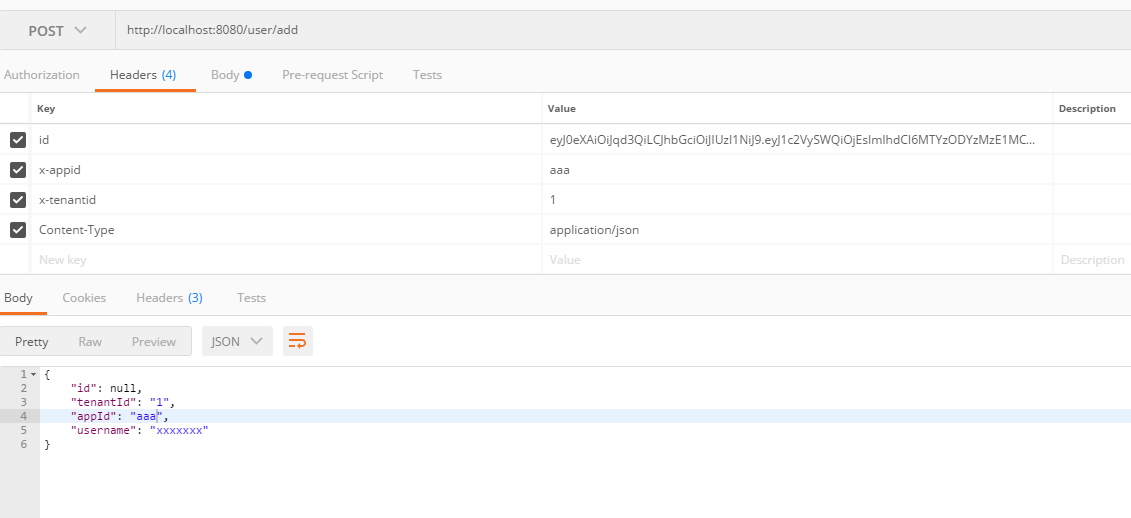1131x518 pixels.
Task: Uncheck the id header checkbox
Action: click(18, 140)
